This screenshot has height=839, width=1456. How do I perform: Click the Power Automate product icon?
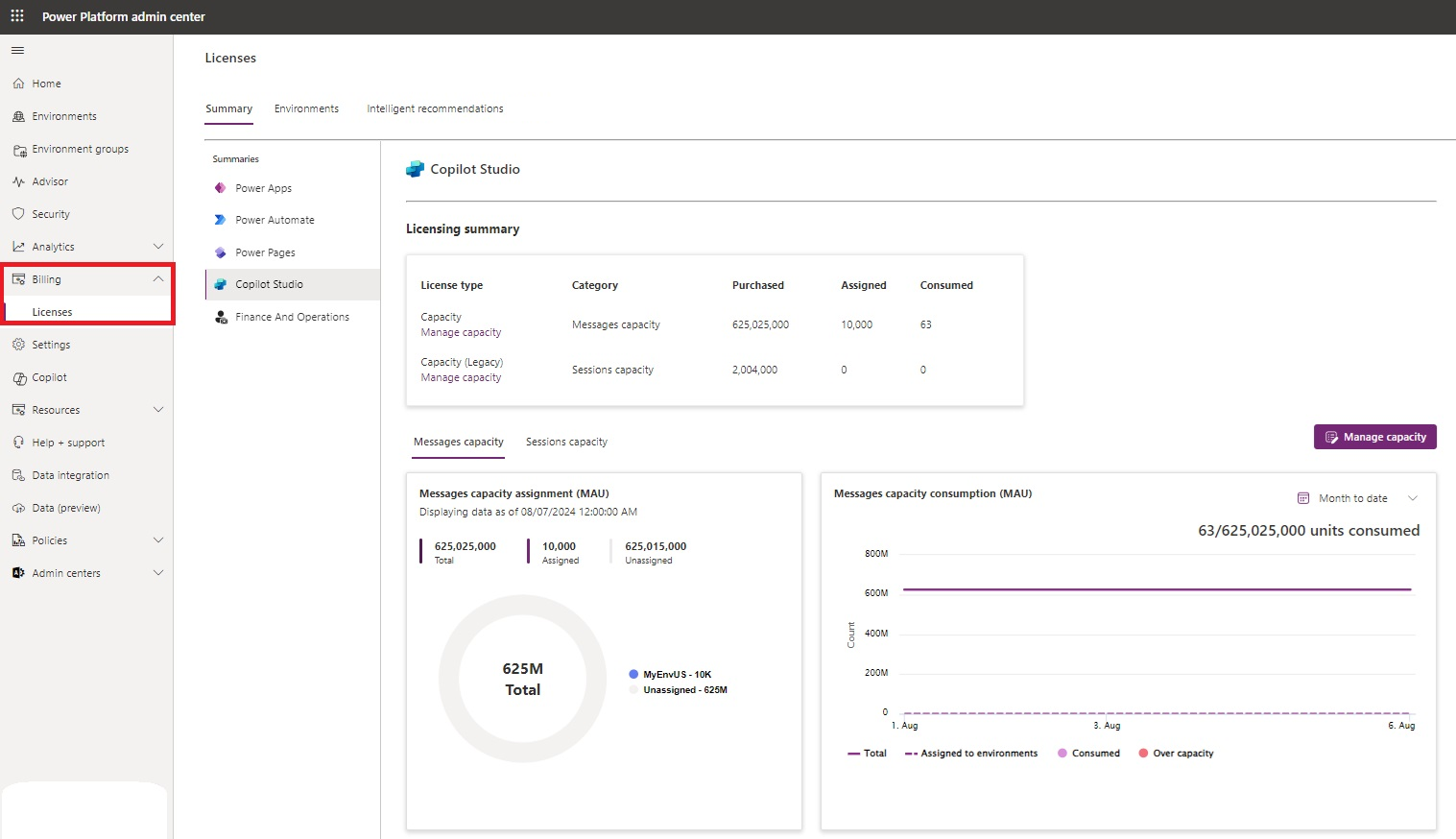pos(220,220)
